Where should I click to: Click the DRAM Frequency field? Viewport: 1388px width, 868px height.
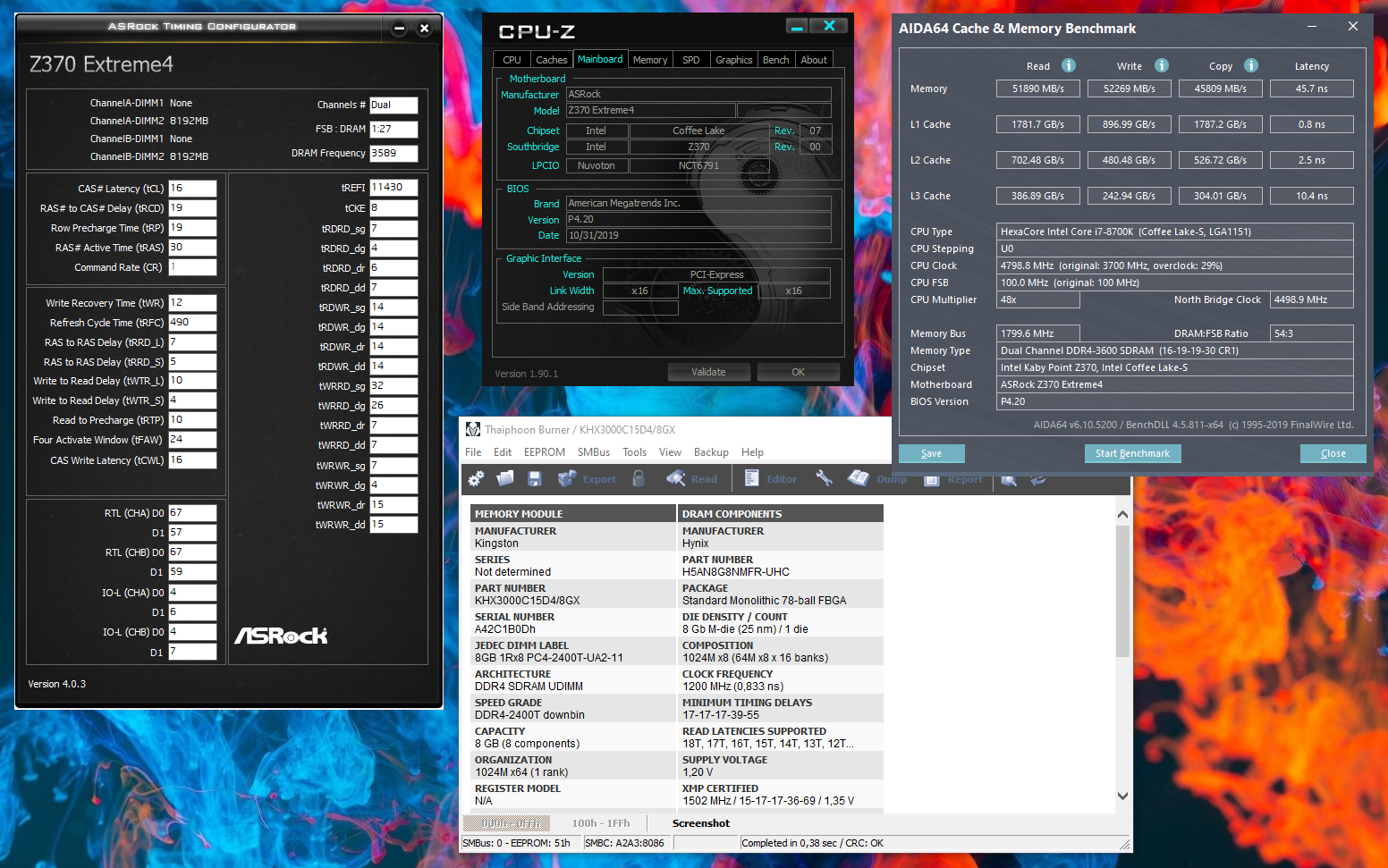394,153
